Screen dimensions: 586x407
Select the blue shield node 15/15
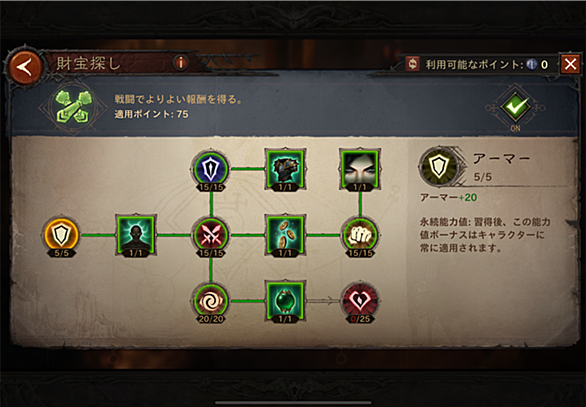click(x=211, y=169)
